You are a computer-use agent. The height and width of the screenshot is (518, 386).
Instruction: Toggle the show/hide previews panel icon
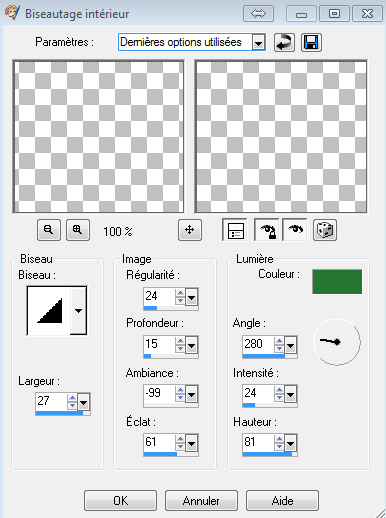pyautogui.click(x=235, y=230)
